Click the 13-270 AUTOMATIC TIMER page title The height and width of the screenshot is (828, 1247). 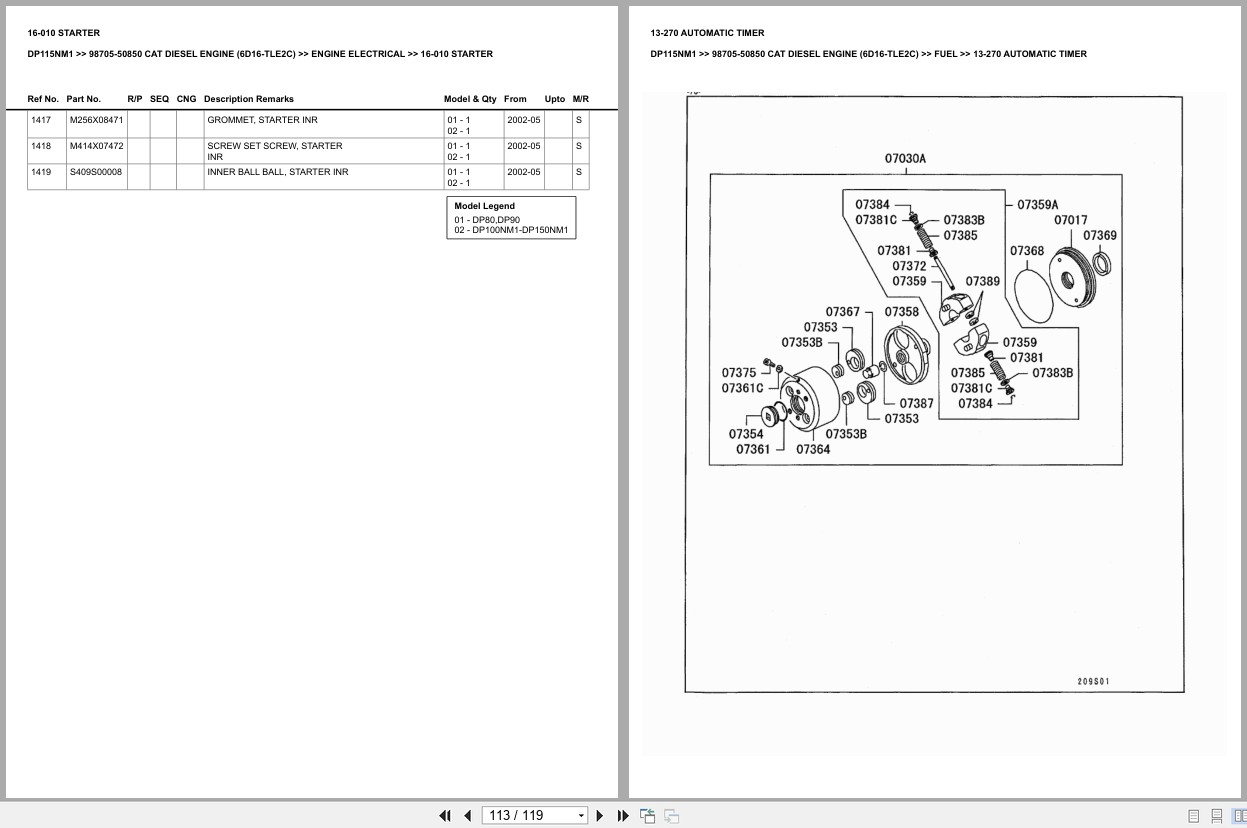click(x=707, y=33)
